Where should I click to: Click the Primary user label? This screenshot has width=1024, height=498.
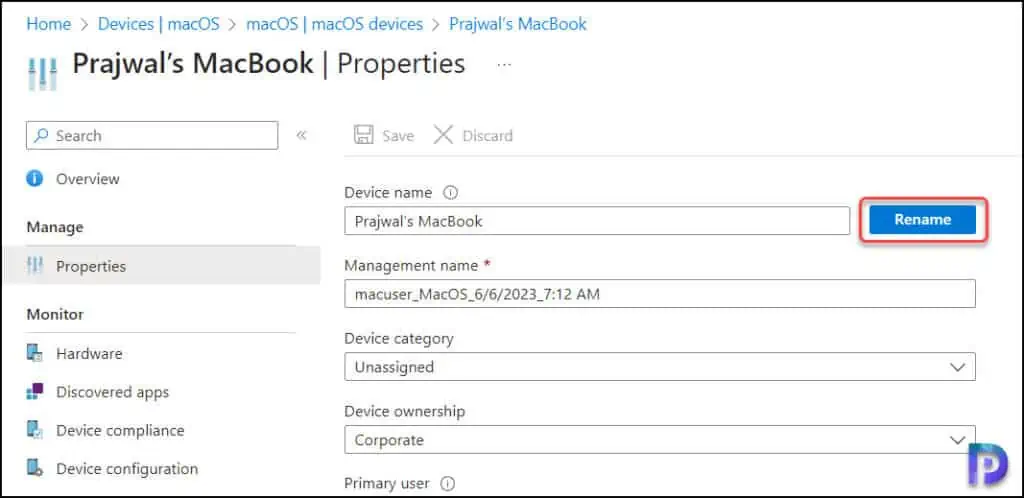[387, 484]
